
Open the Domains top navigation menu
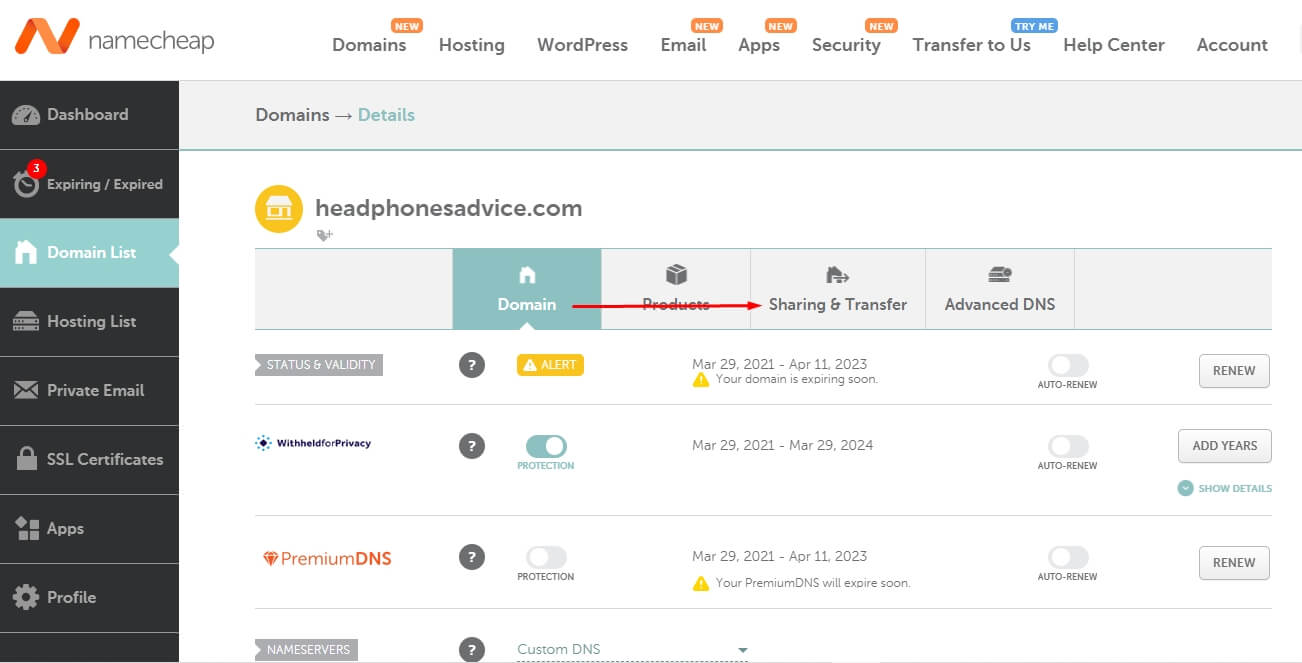[369, 45]
